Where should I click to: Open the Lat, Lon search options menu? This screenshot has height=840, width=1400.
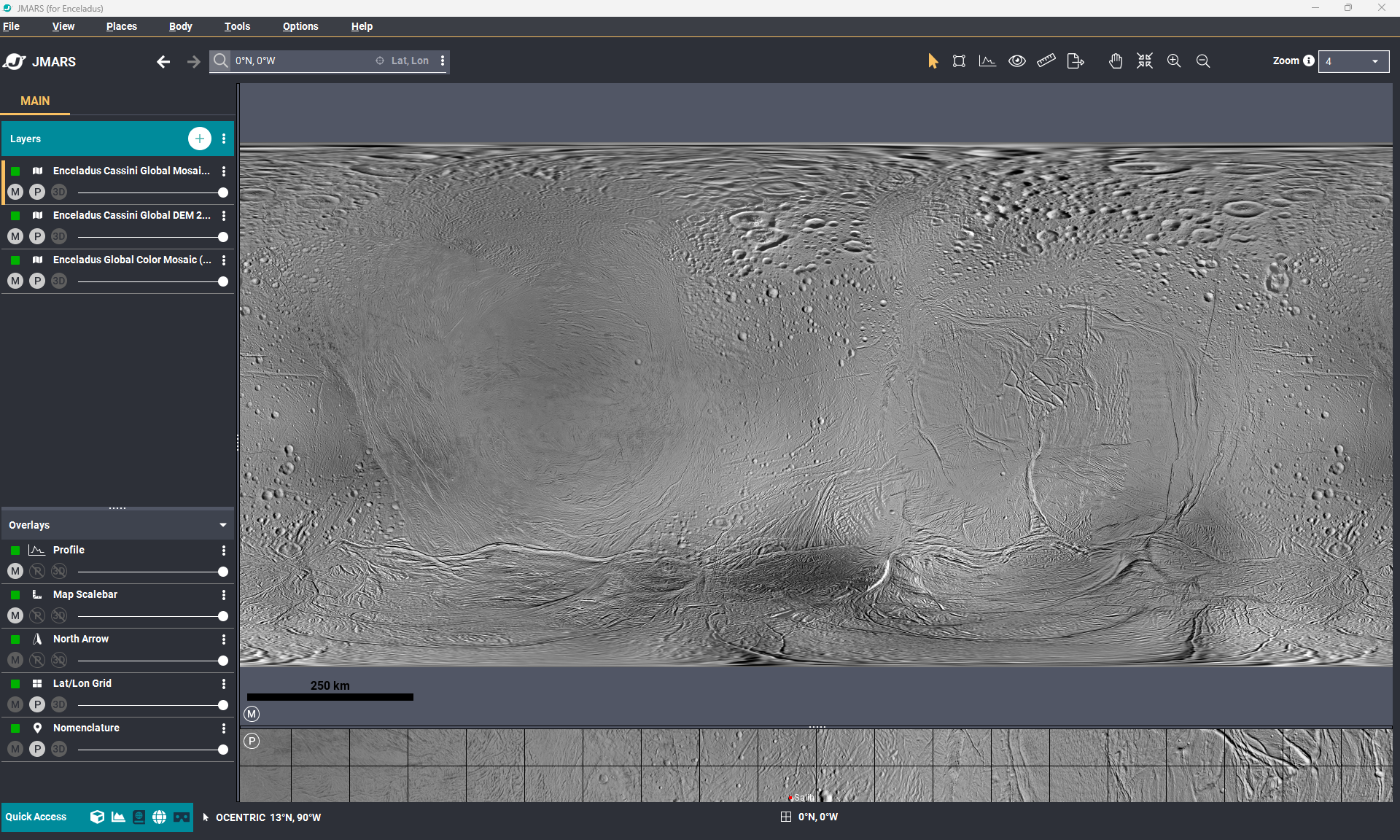point(443,61)
